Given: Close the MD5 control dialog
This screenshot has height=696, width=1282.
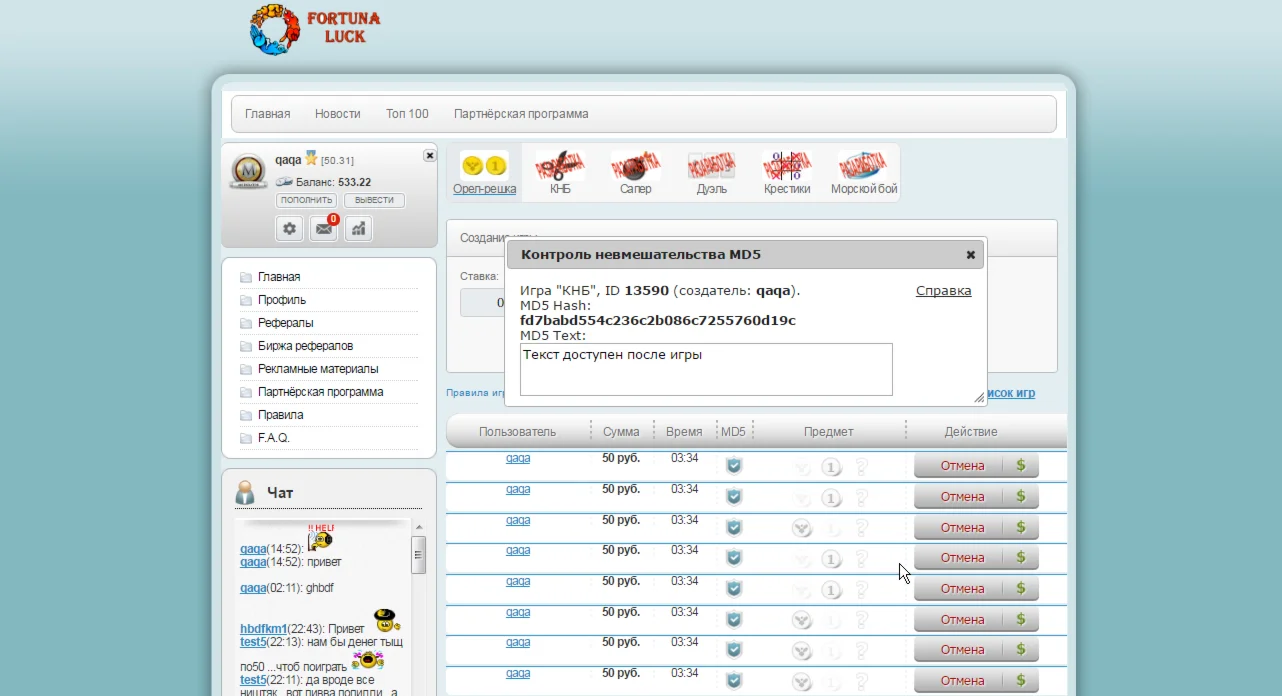Looking at the screenshot, I should click(x=970, y=255).
